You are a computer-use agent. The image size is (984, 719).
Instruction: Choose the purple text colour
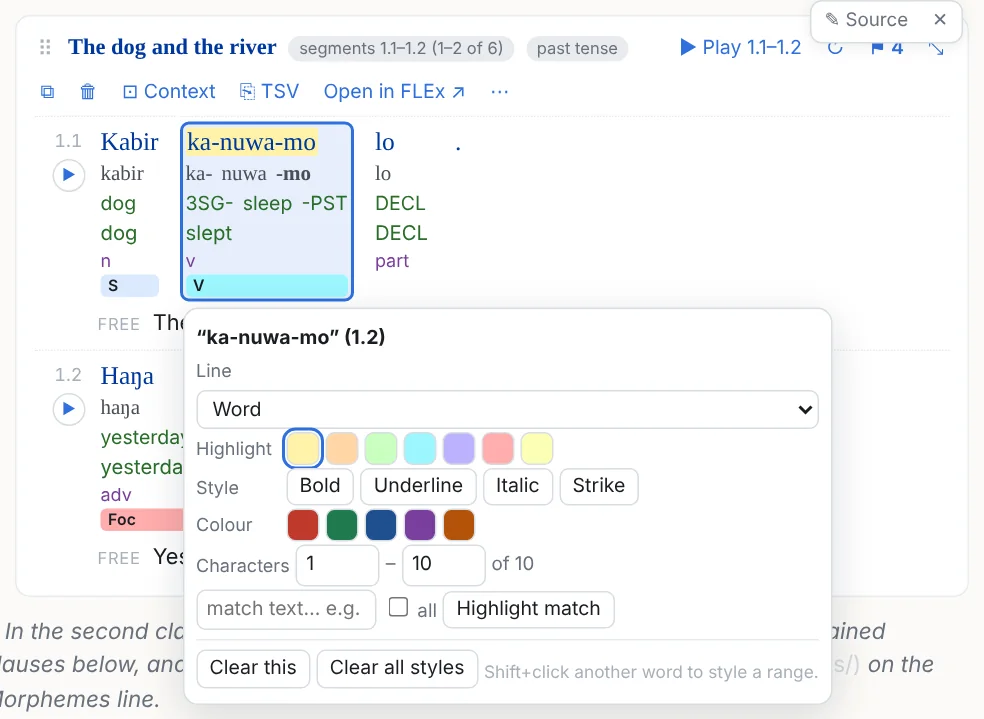(420, 525)
